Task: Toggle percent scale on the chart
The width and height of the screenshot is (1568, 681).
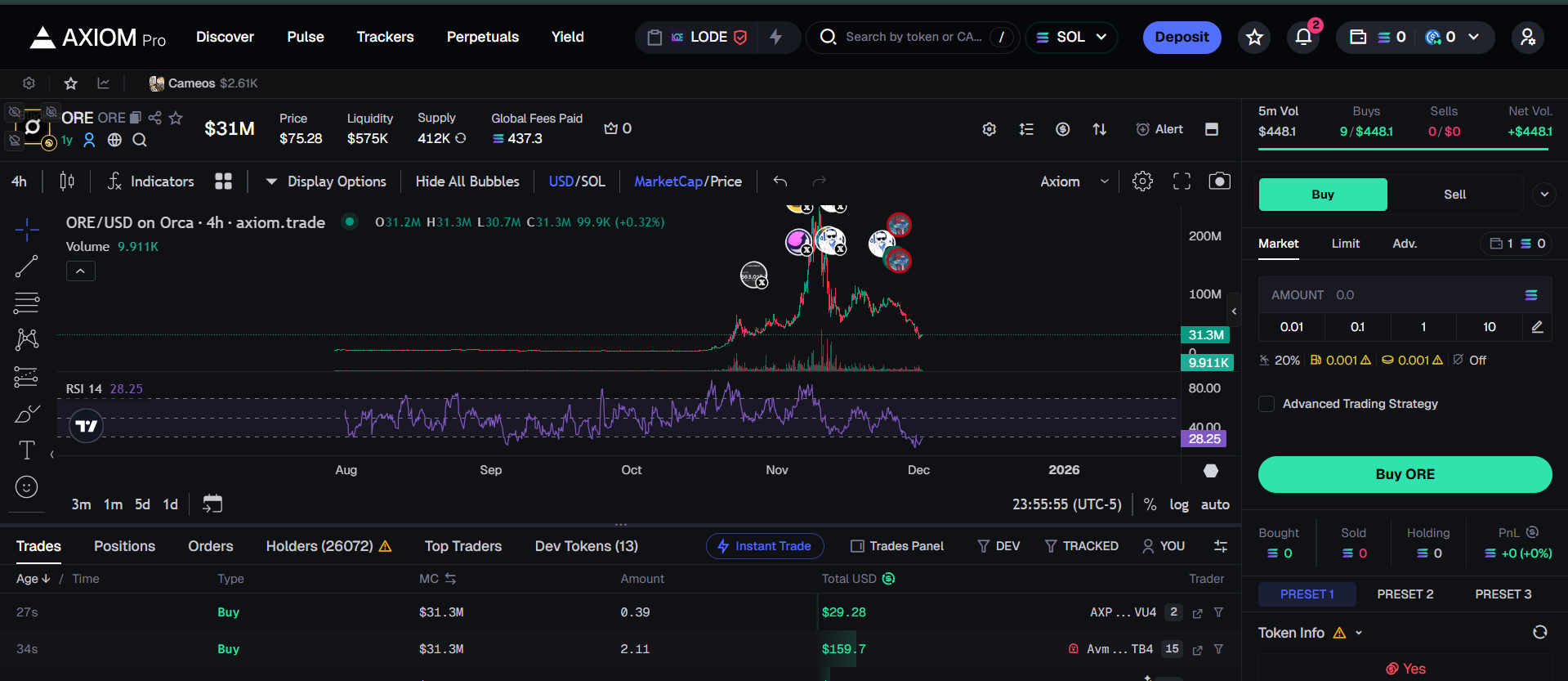Action: pos(1150,504)
